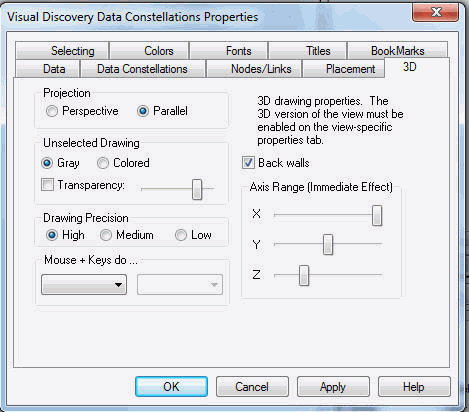Open the Titles tab
This screenshot has width=469, height=412.
coord(308,51)
